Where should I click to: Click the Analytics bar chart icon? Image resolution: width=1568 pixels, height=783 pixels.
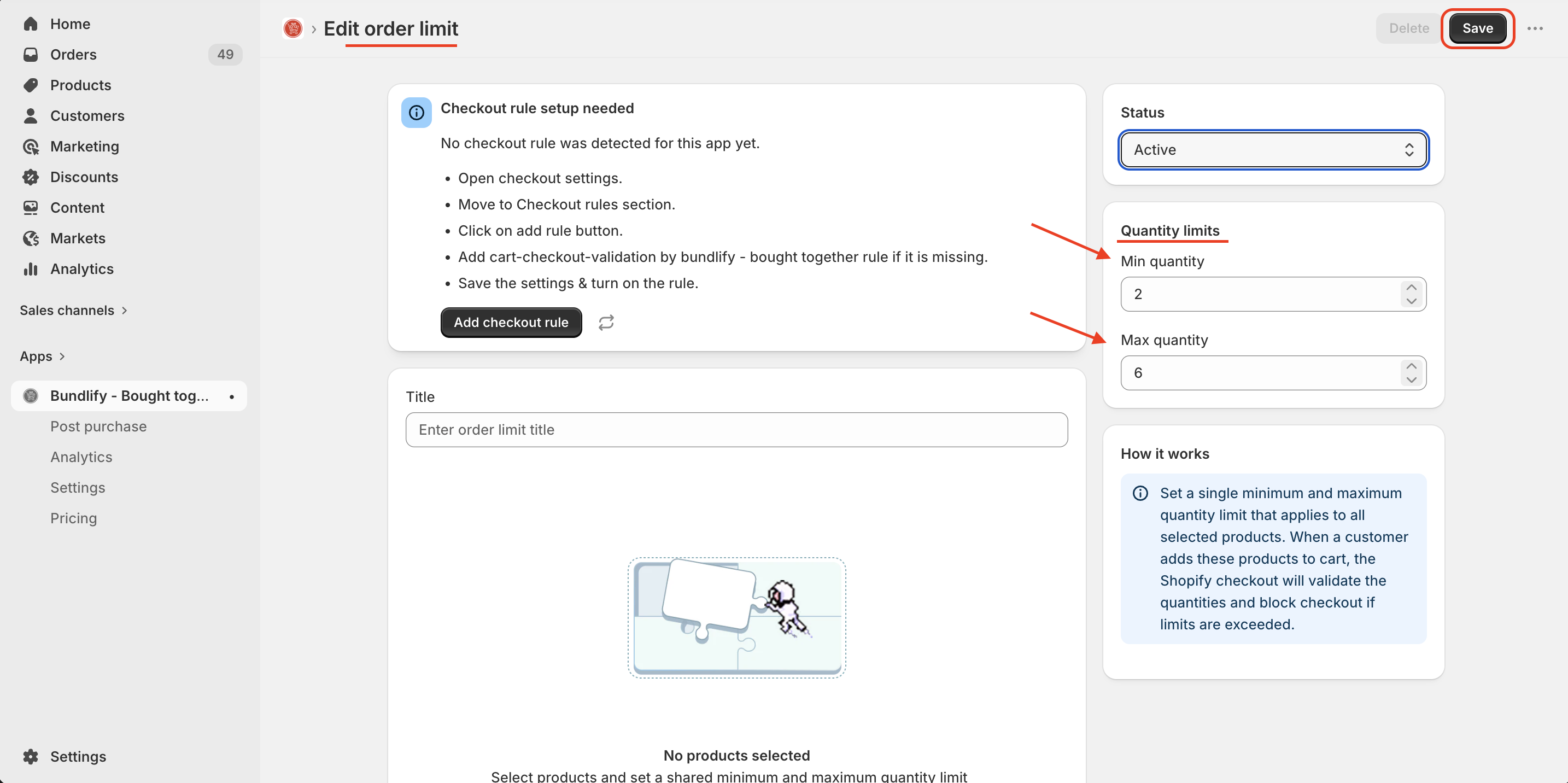click(x=31, y=268)
